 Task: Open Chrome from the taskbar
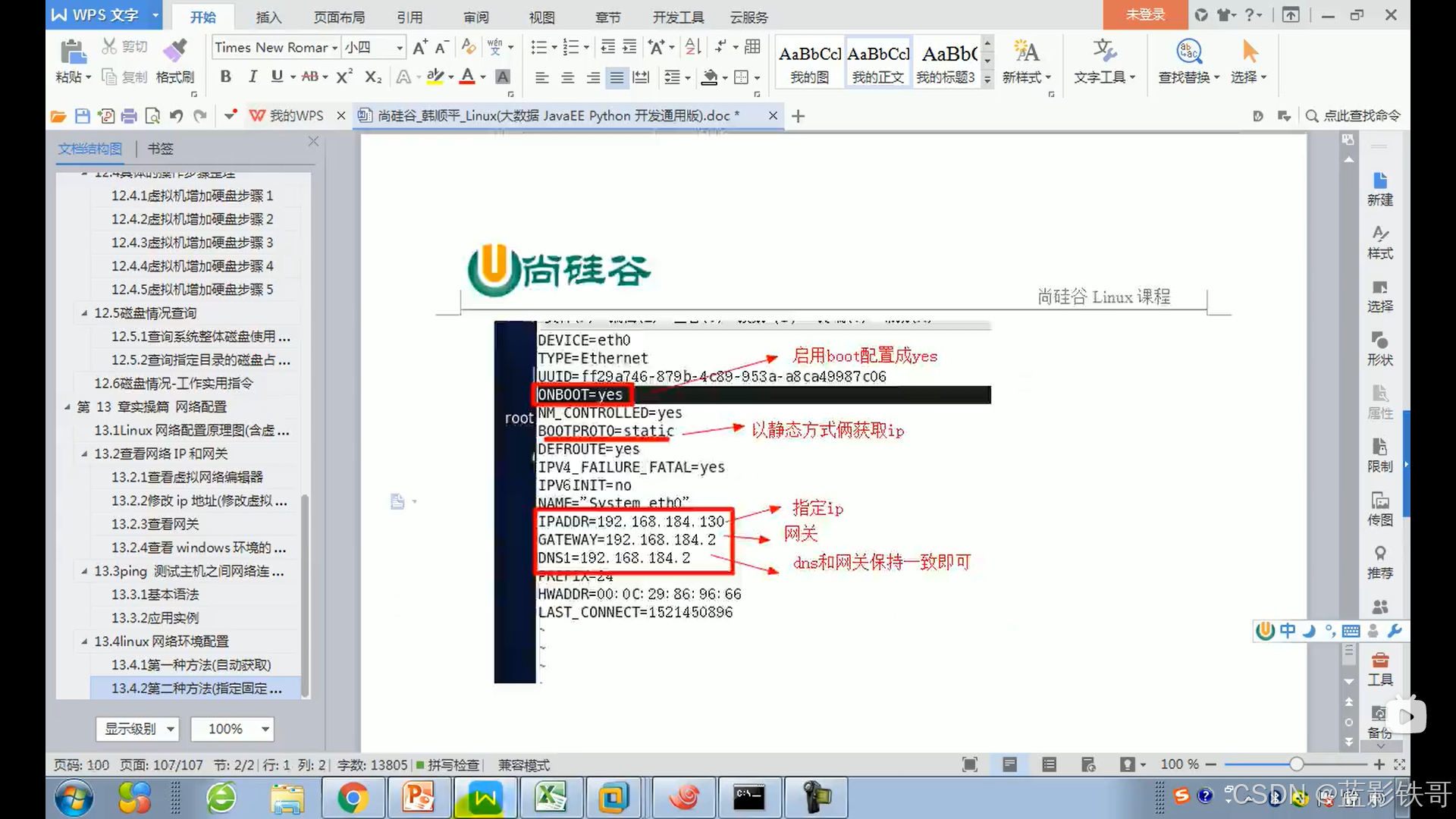[353, 798]
